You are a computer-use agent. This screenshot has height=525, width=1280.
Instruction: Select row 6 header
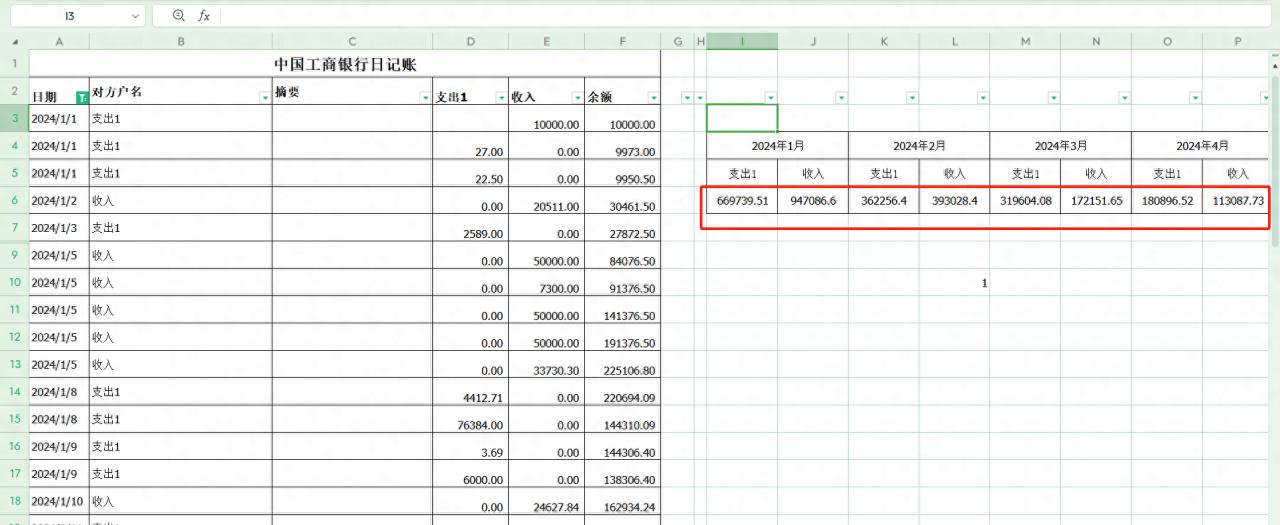(14, 200)
